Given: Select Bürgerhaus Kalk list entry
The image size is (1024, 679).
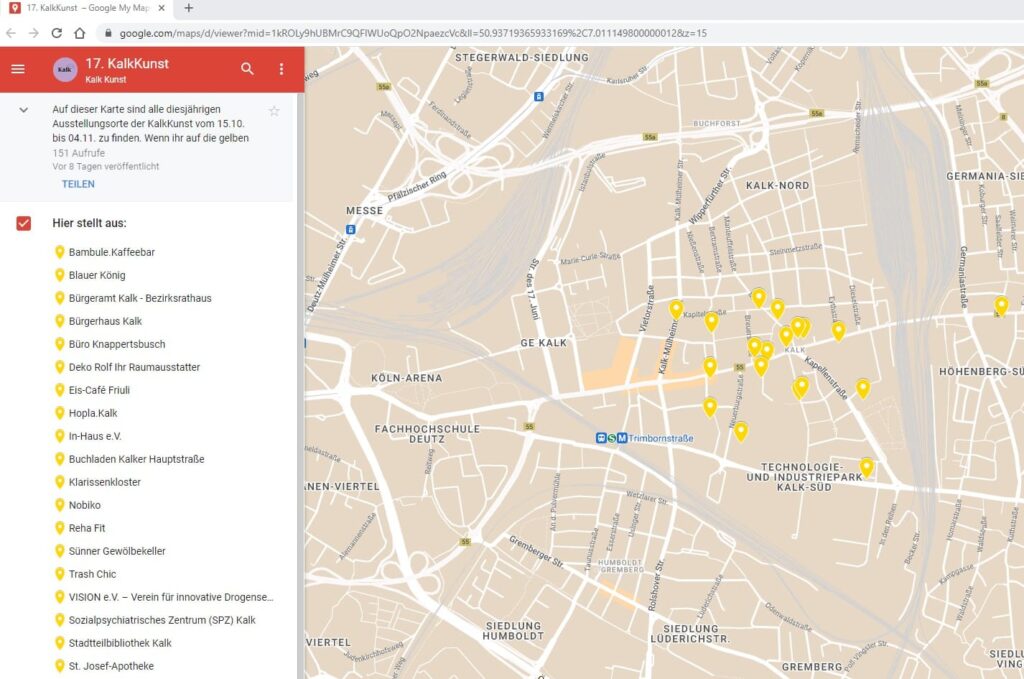Looking at the screenshot, I should 105,321.
